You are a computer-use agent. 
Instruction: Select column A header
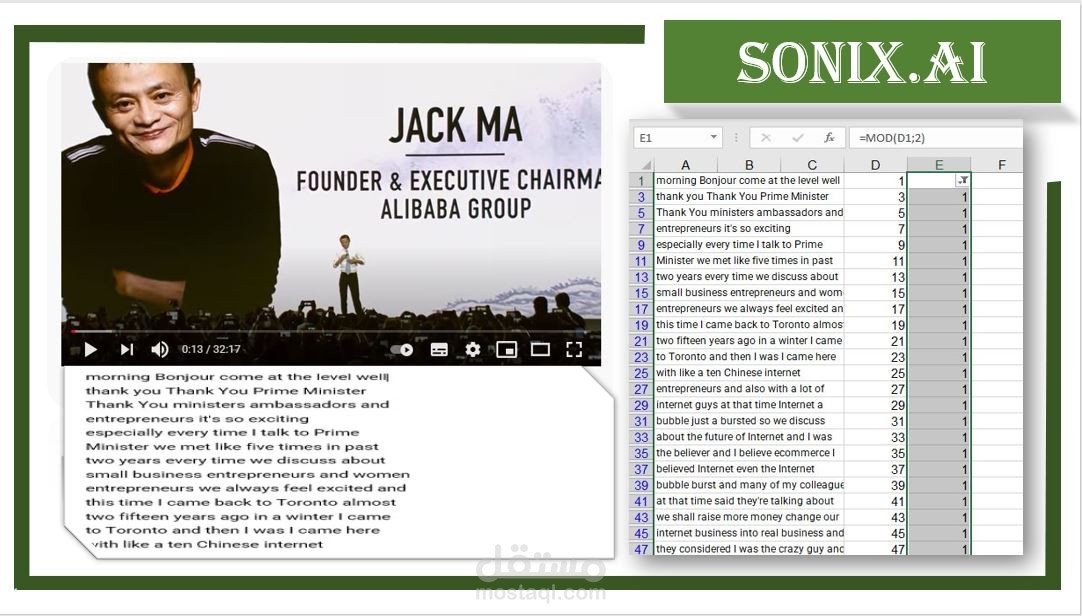click(x=685, y=165)
